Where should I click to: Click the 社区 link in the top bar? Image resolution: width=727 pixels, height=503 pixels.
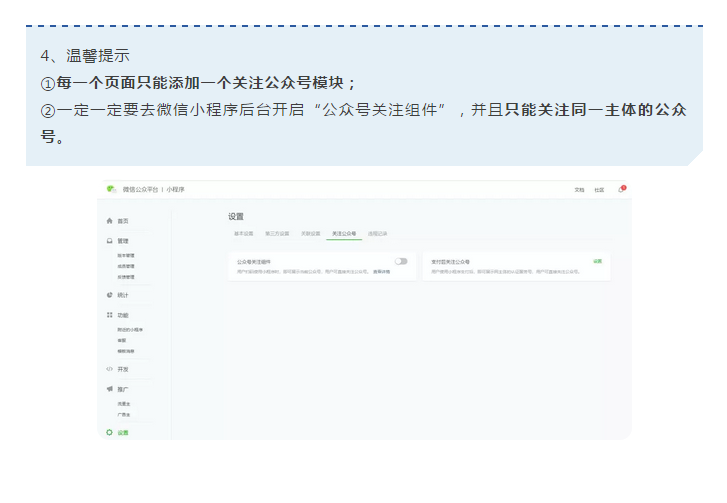coord(599,190)
